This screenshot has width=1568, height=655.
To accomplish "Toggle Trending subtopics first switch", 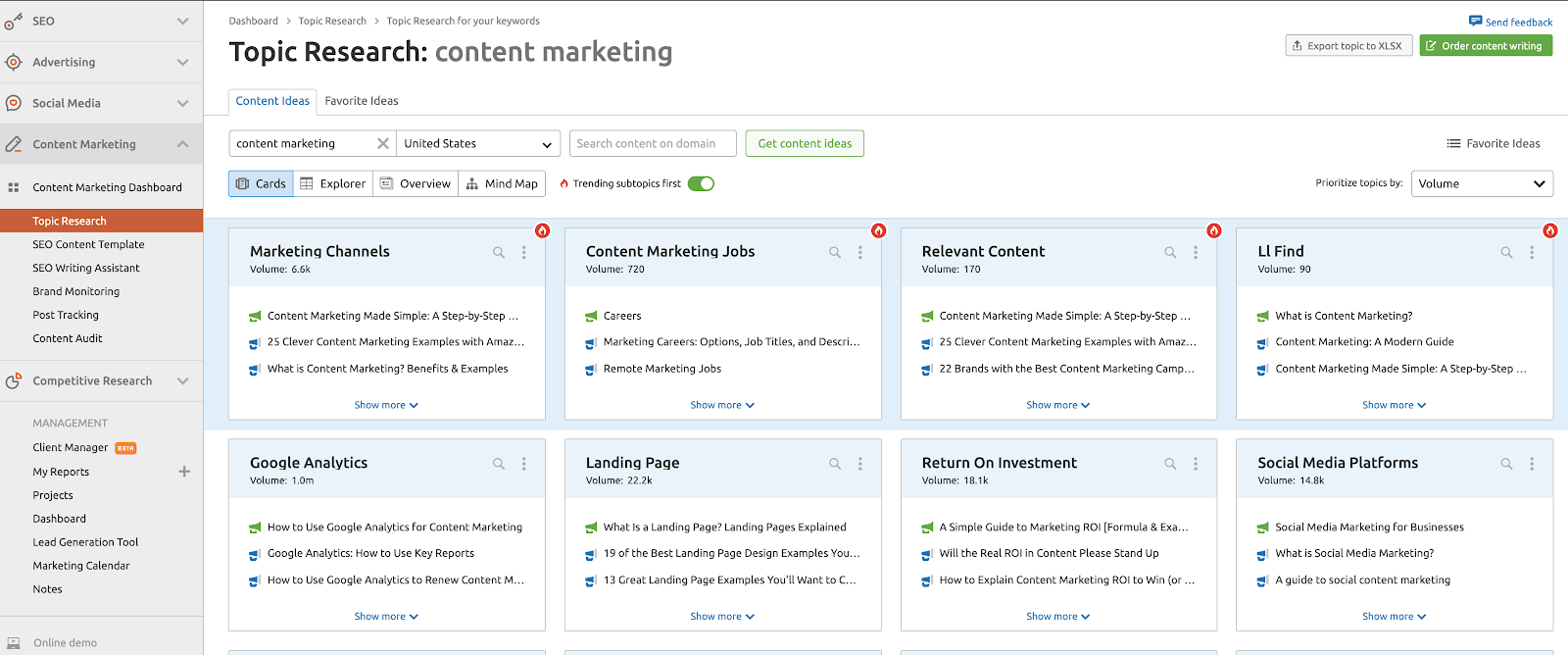I will coord(701,183).
